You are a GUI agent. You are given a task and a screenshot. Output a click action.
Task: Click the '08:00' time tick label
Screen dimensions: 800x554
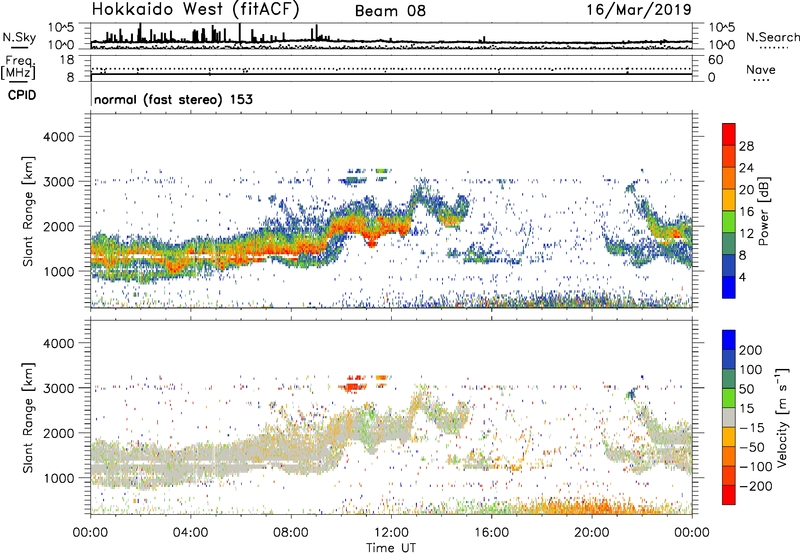point(291,533)
